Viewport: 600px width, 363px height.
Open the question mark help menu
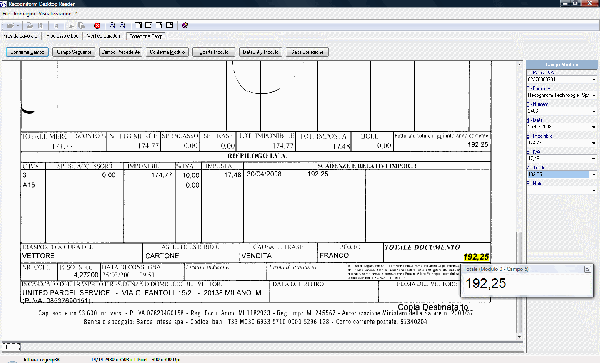click(76, 14)
